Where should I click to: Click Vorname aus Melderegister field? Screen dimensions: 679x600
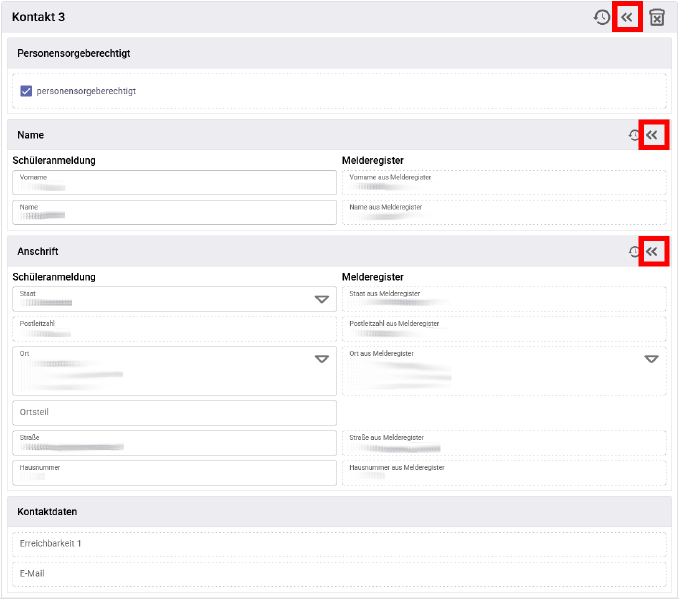tap(504, 182)
